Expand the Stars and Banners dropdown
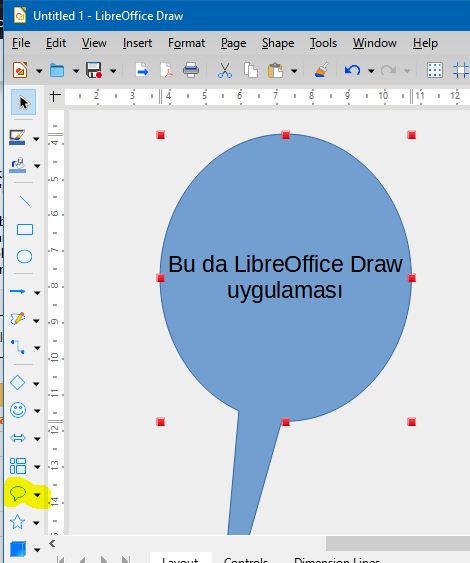 coord(36,523)
